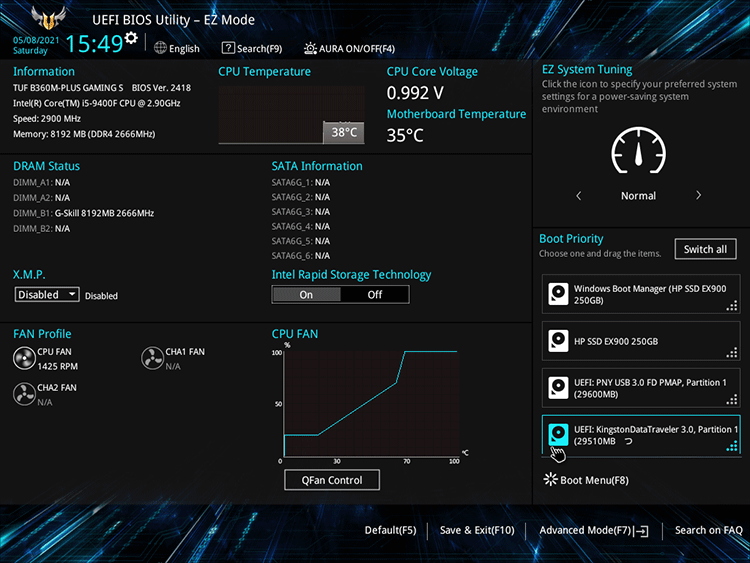Click the KingstonDataTraveler disk icon

tap(558, 434)
